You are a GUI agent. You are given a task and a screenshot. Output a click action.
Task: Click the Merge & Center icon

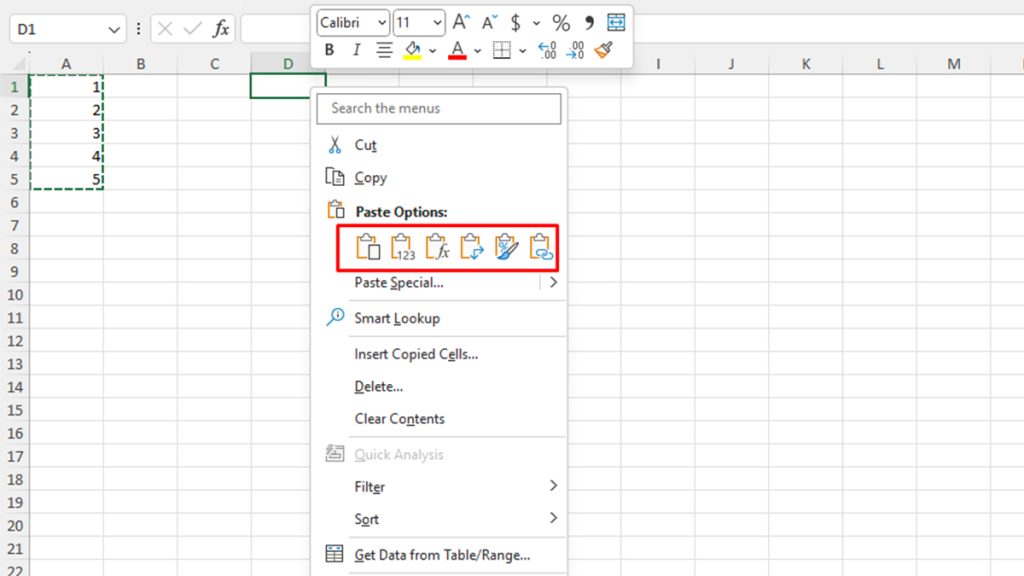coord(616,22)
